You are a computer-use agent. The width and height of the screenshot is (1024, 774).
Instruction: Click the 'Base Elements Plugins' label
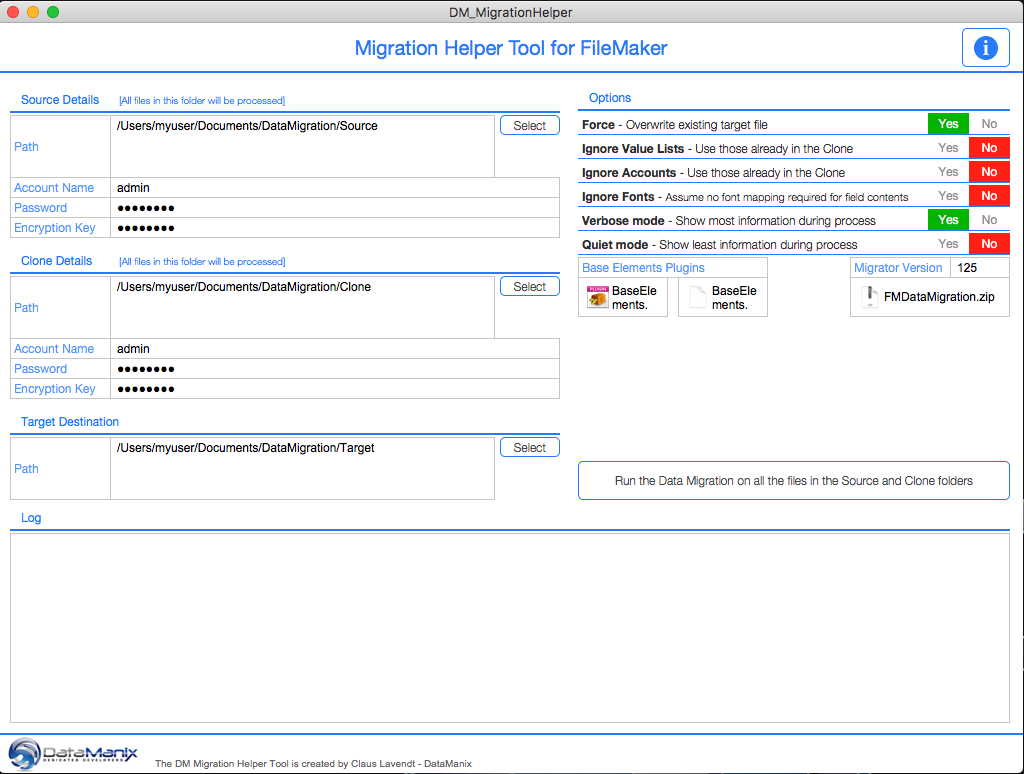pyautogui.click(x=643, y=268)
